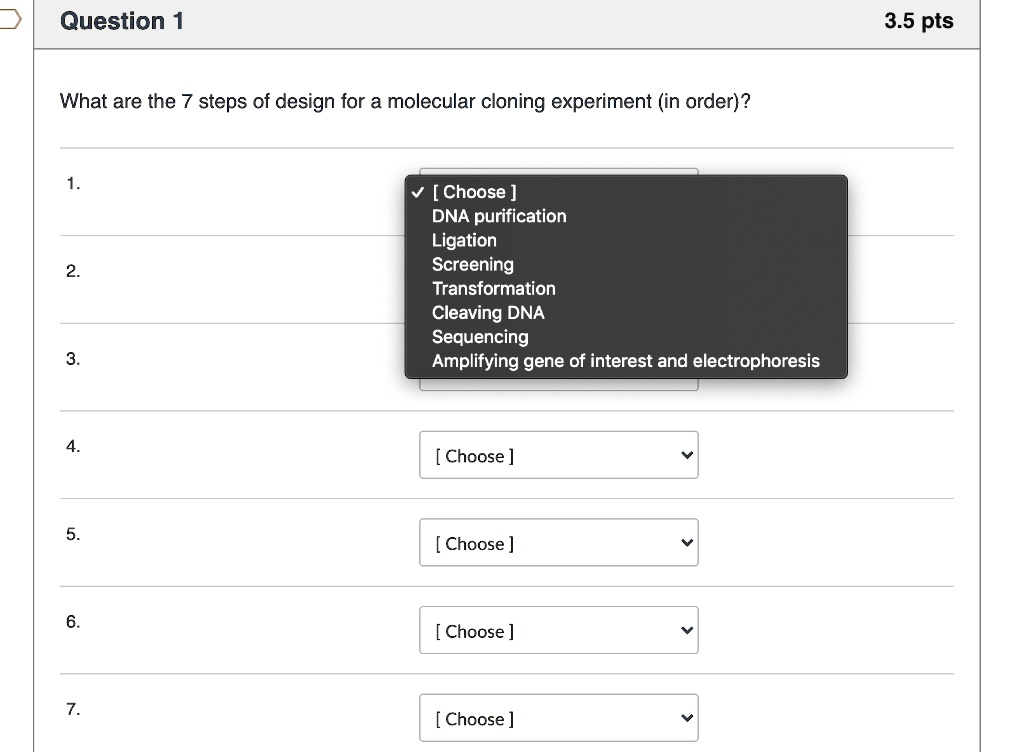Screen dimensions: 1024x752
Task: Open the dropdown for step 6
Action: pos(558,630)
